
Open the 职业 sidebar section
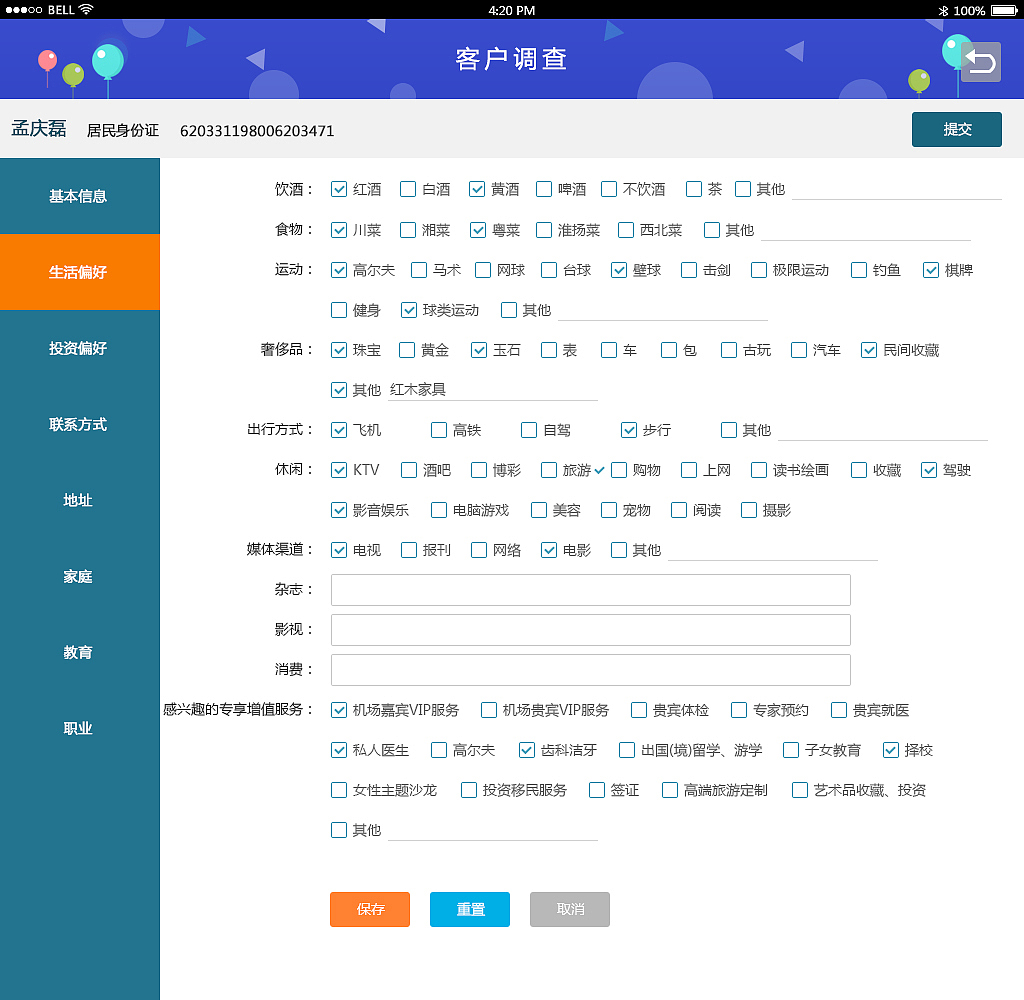coord(78,728)
